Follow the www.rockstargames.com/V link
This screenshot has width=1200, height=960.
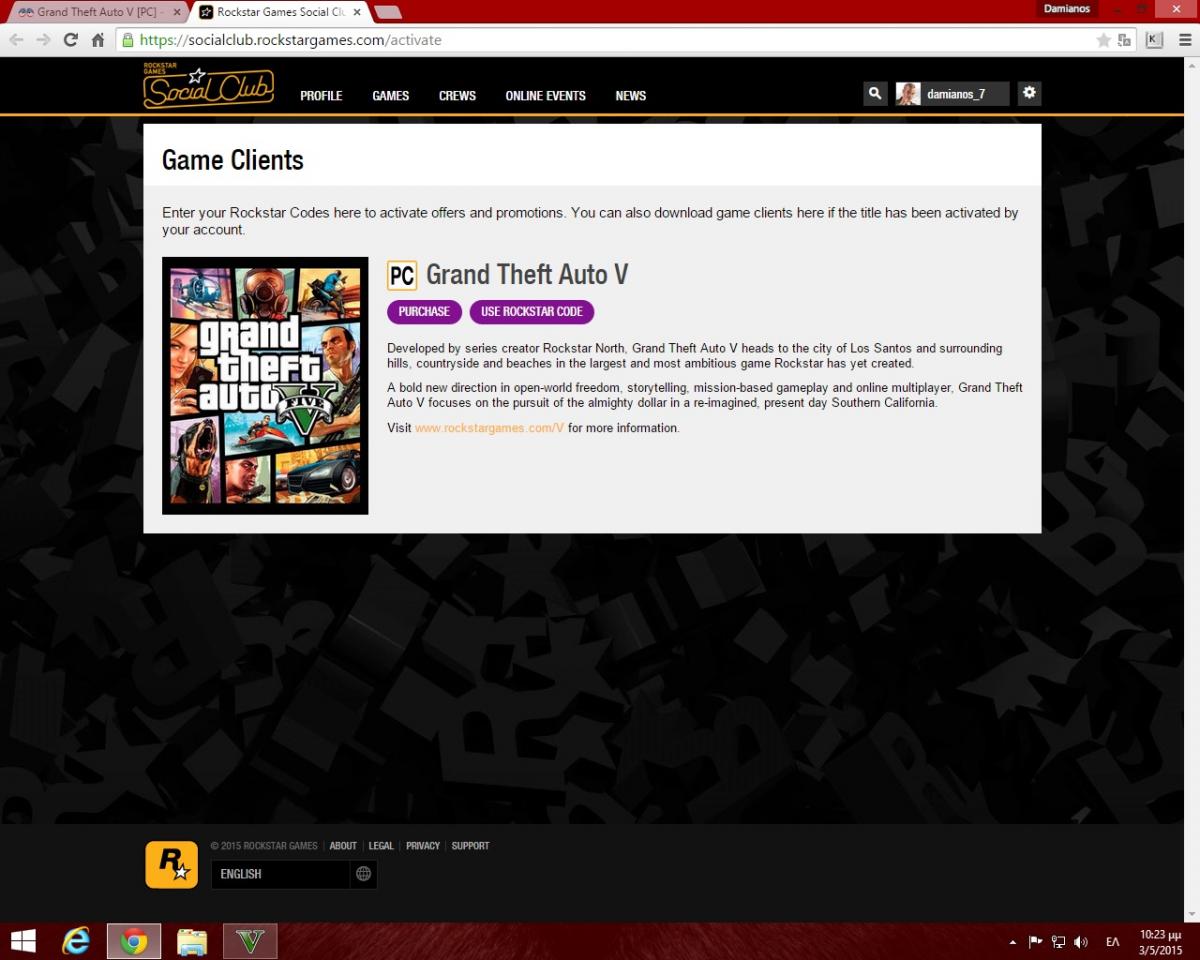point(490,428)
